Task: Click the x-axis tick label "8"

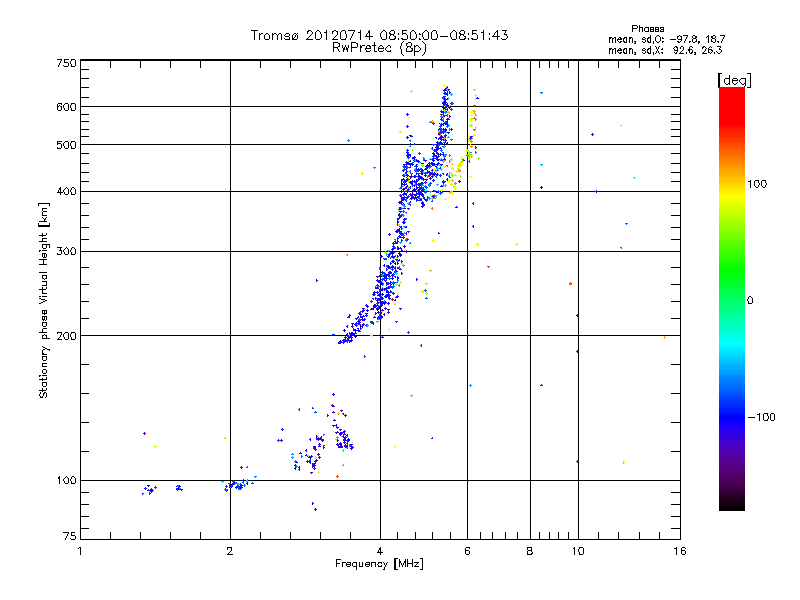Action: (x=530, y=551)
